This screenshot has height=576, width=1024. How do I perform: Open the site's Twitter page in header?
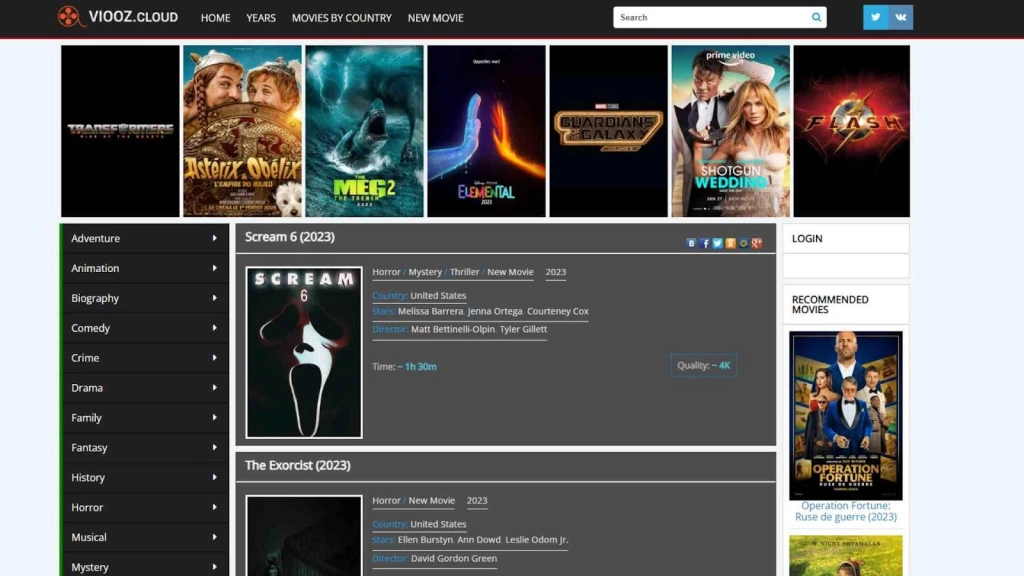[x=875, y=17]
